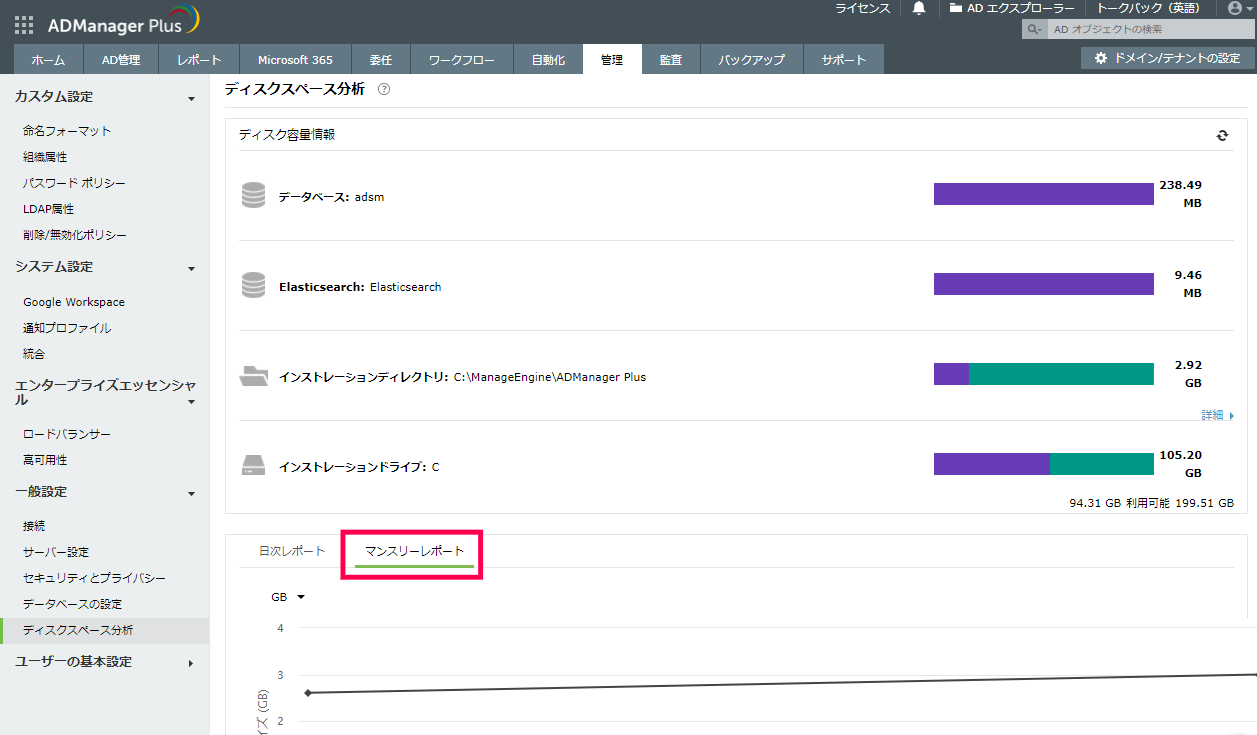The height and width of the screenshot is (735, 1257).
Task: Open the Microsoft 365 tab
Action: [295, 60]
